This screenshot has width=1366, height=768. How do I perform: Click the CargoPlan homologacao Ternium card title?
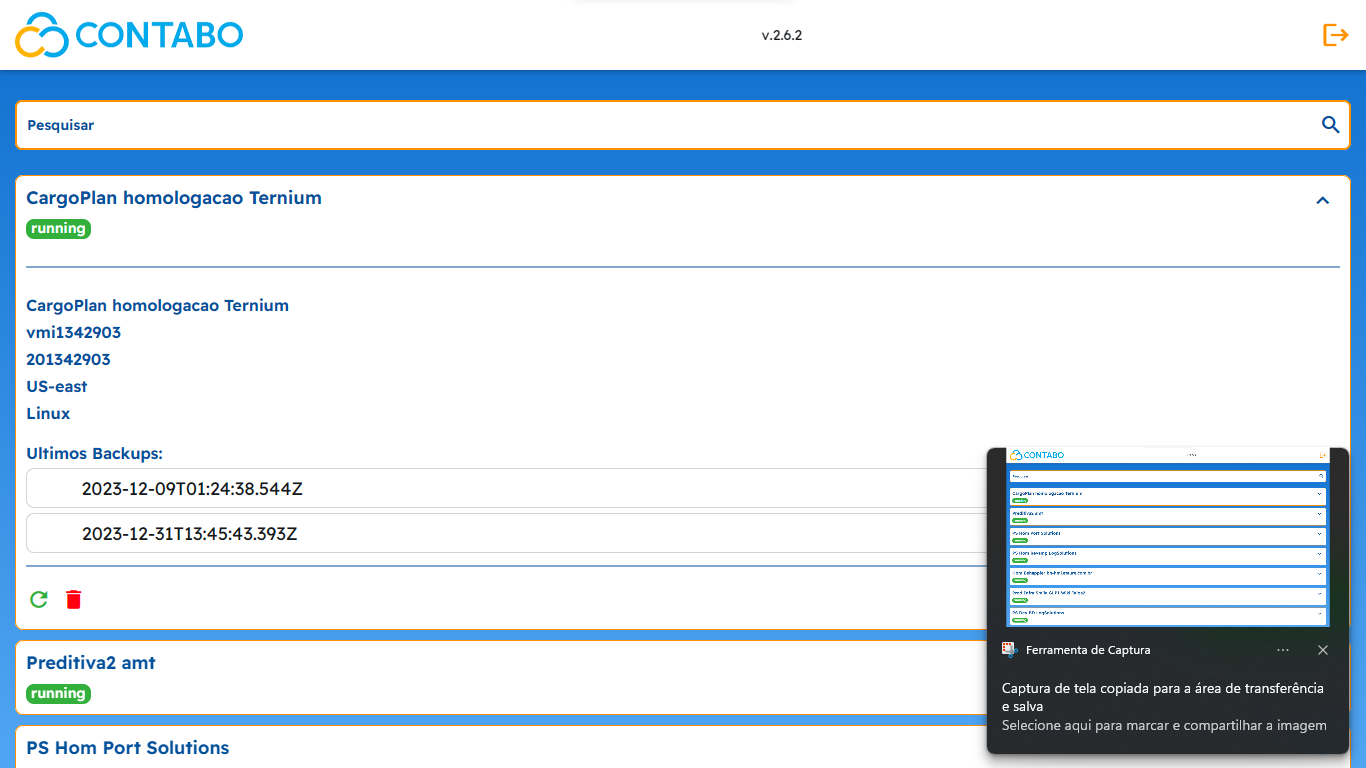coord(174,198)
